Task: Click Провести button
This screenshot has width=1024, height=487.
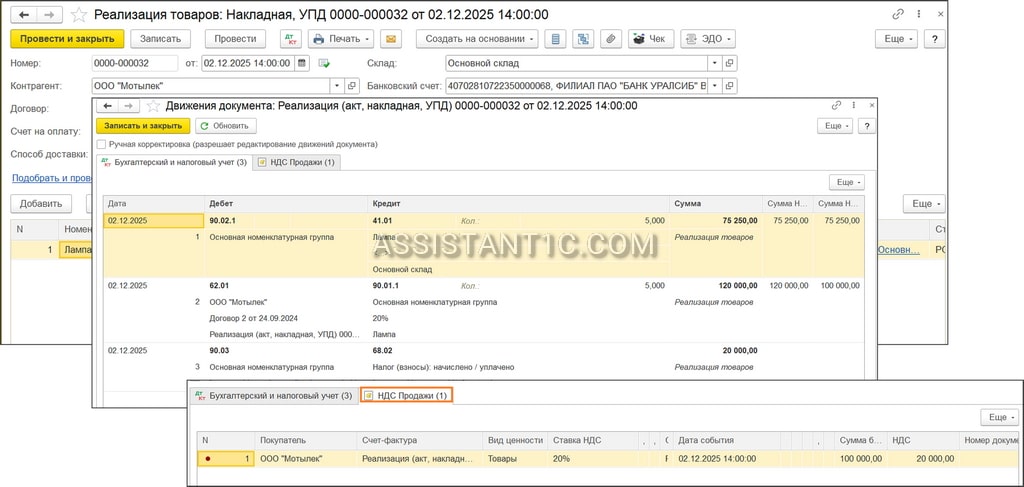Action: pos(235,39)
